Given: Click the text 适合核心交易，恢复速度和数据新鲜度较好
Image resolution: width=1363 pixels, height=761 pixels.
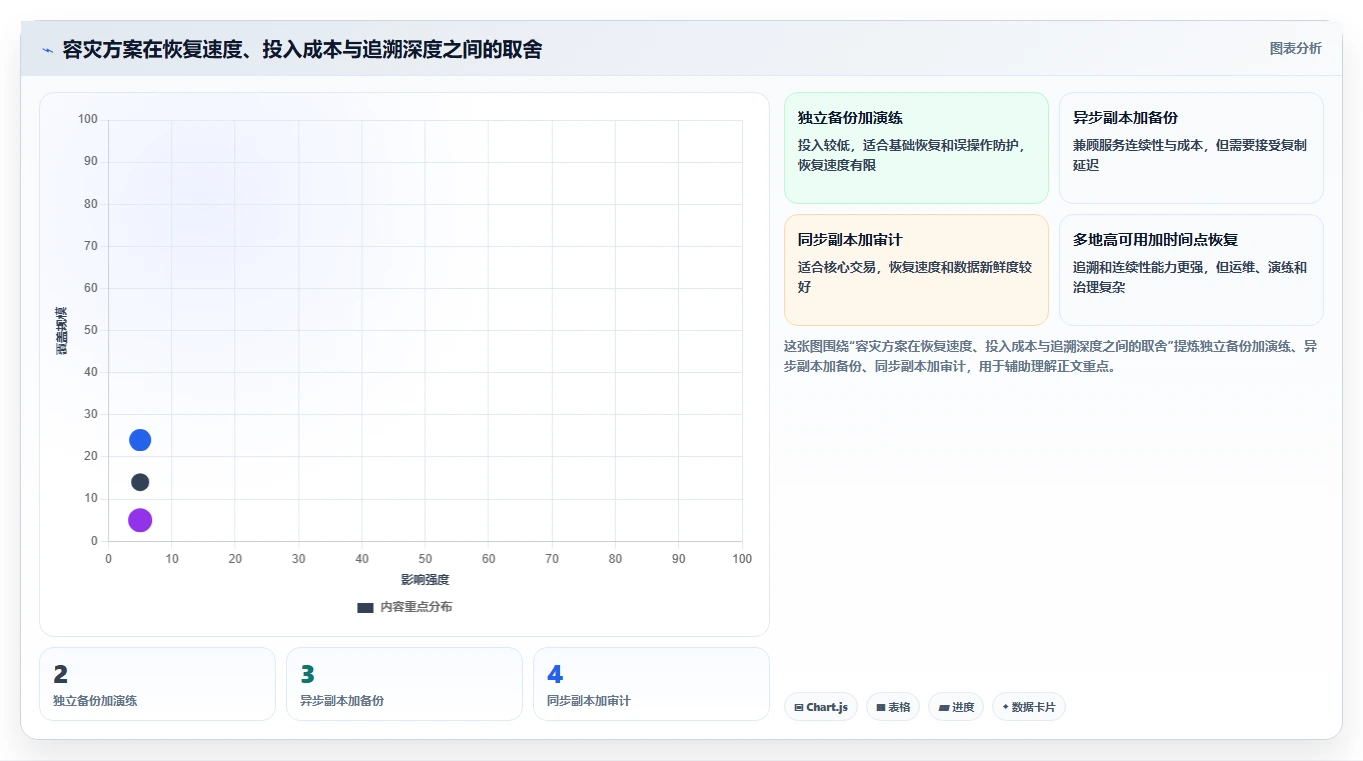Looking at the screenshot, I should [915, 277].
